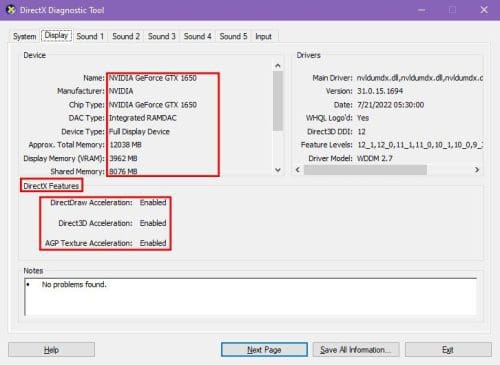This screenshot has width=500, height=365.
Task: Click Device list scroll down arrow
Action: point(278,170)
